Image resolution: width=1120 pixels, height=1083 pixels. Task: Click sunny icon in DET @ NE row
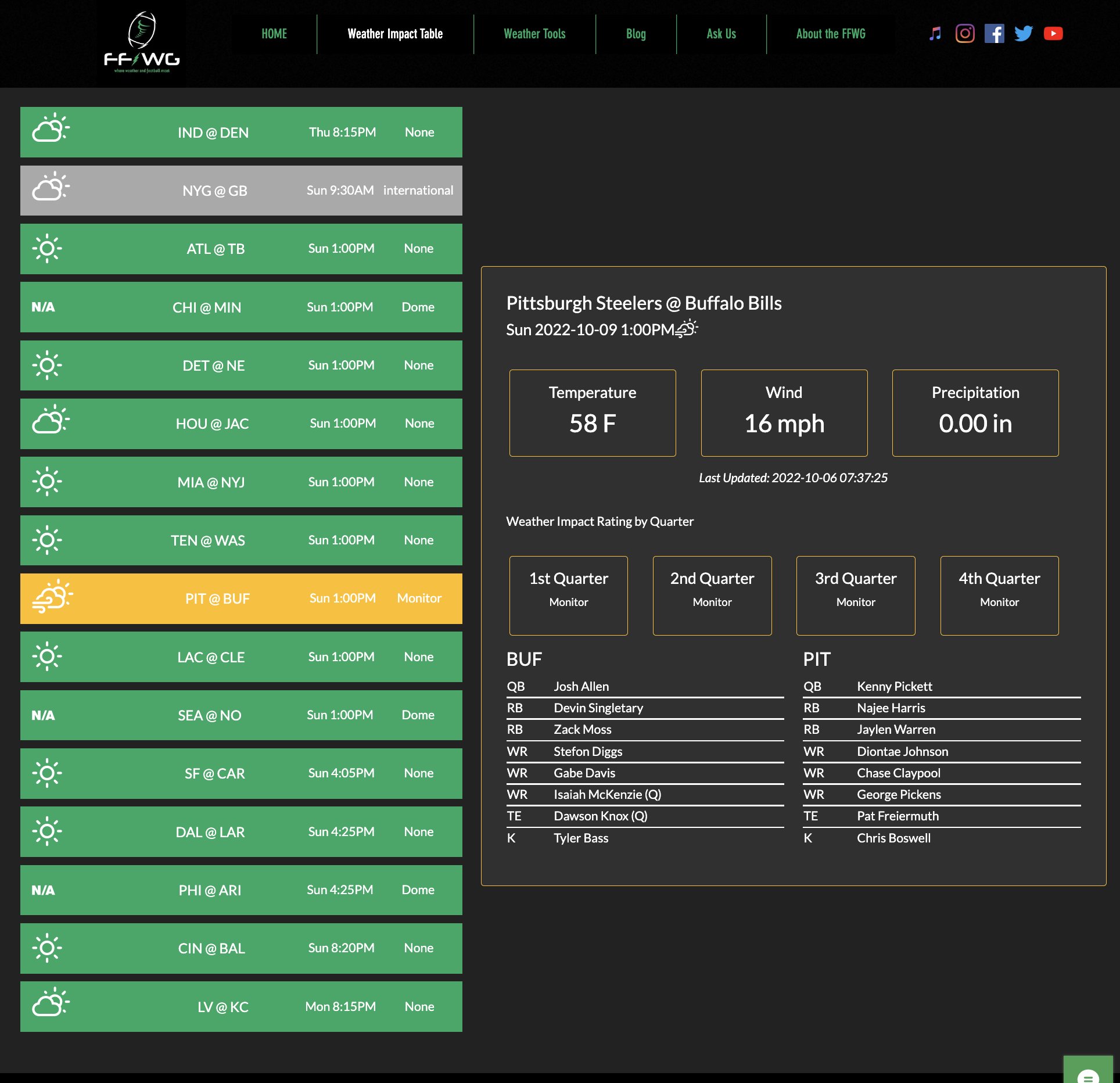(x=47, y=365)
